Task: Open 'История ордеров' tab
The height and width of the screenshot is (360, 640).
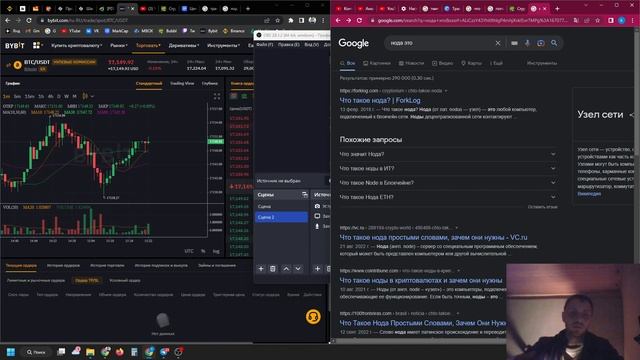Action: 63,266
